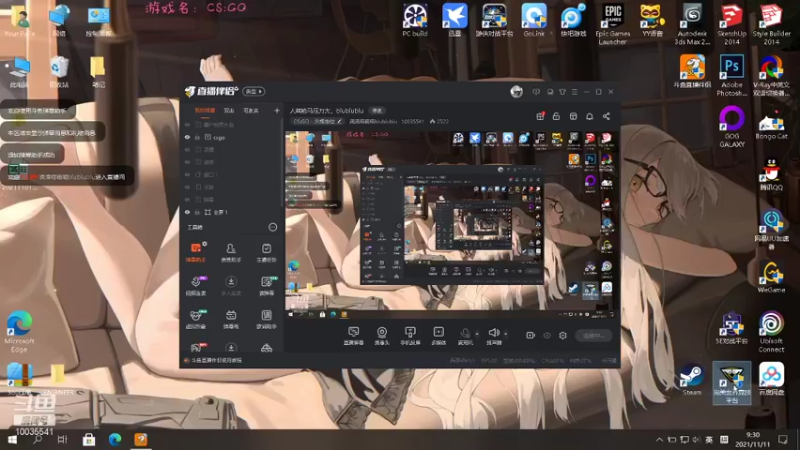The height and width of the screenshot is (450, 800).
Task: Open the person-silhouette room manager tool
Action: 231,252
